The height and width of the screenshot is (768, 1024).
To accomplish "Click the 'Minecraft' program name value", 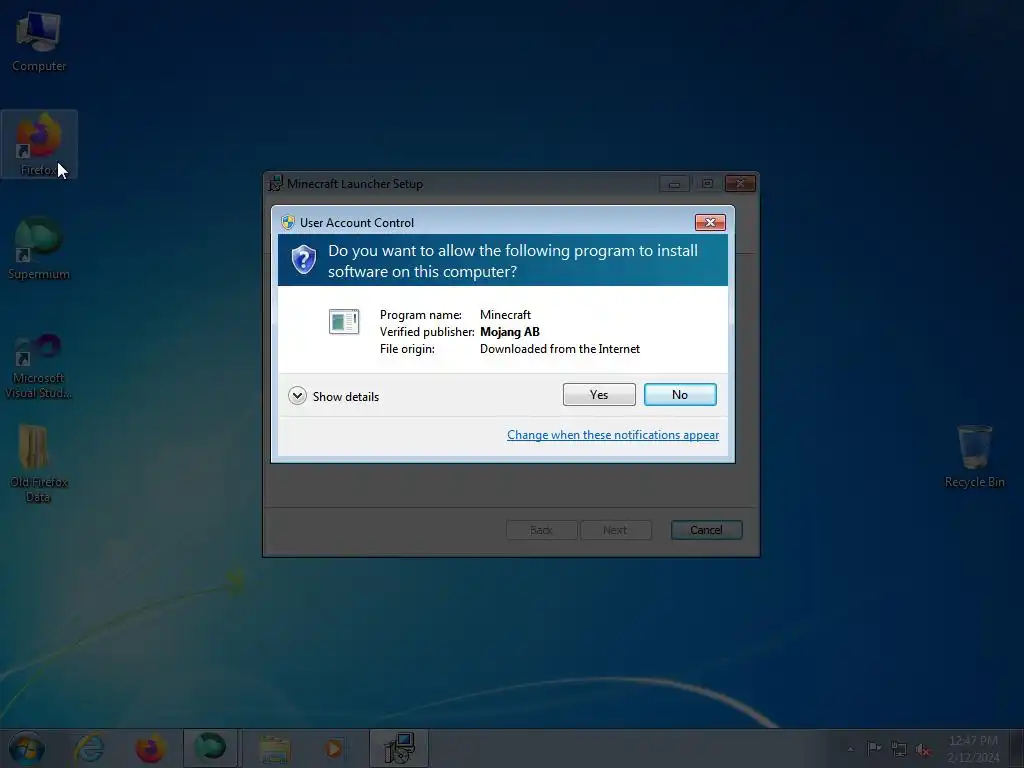I will [505, 315].
